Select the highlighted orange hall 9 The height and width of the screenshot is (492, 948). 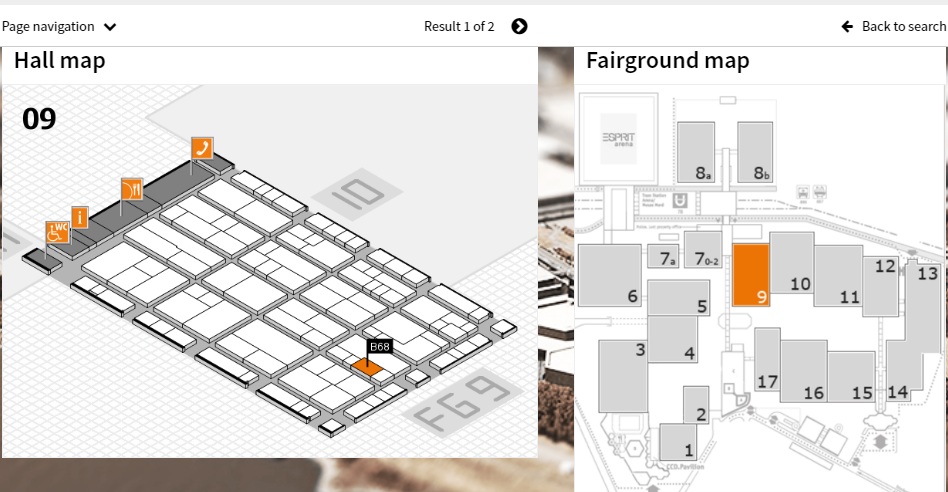coord(750,273)
